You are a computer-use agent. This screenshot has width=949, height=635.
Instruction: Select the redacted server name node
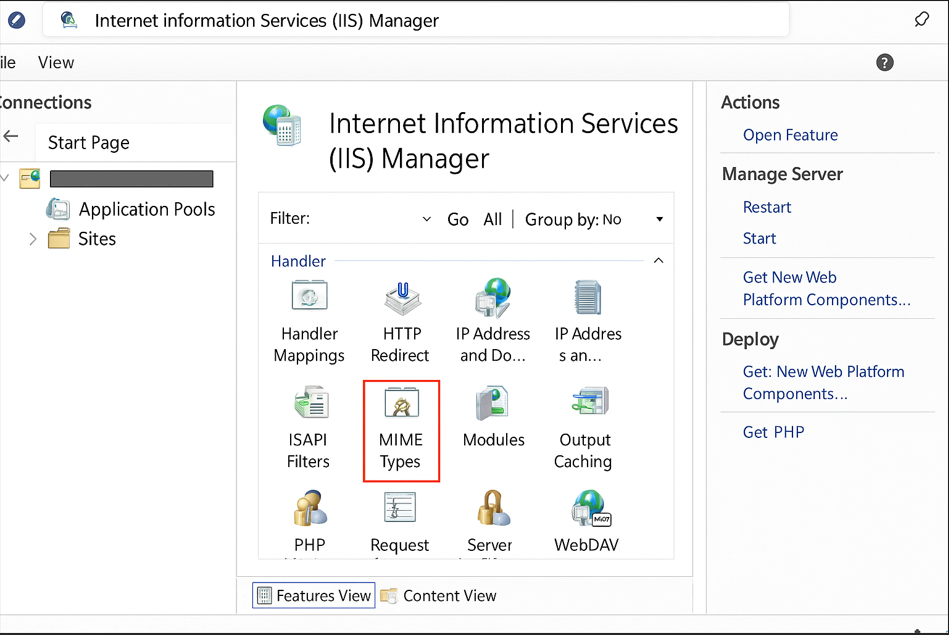[131, 179]
